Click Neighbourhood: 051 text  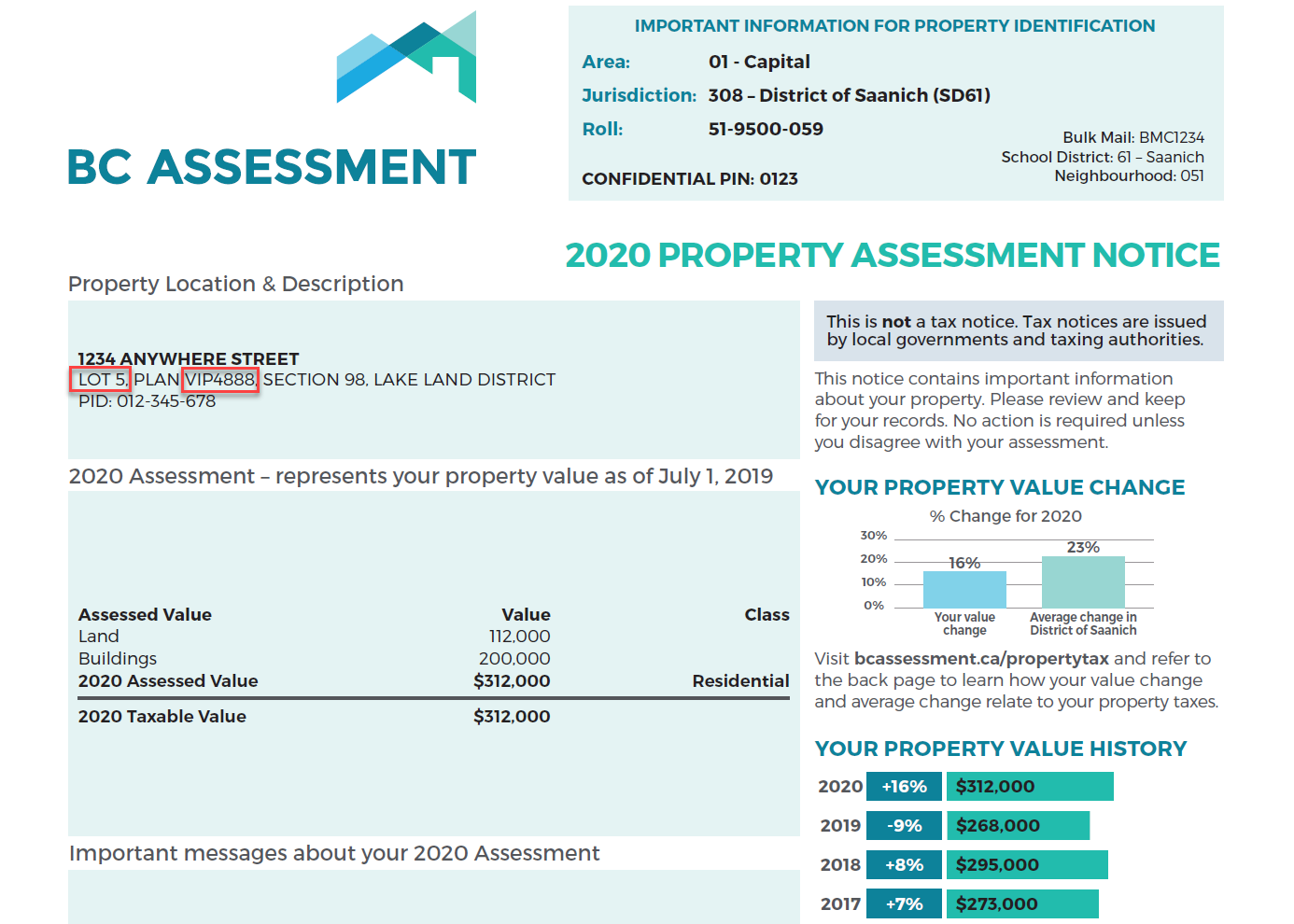click(x=1129, y=175)
